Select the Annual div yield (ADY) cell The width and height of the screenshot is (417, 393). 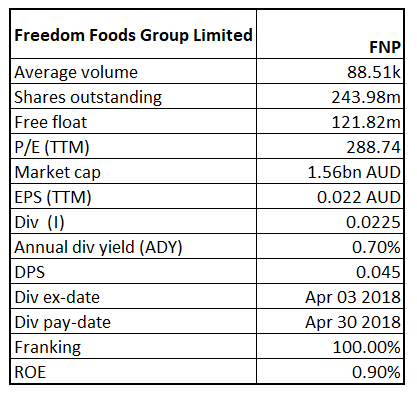point(133,246)
